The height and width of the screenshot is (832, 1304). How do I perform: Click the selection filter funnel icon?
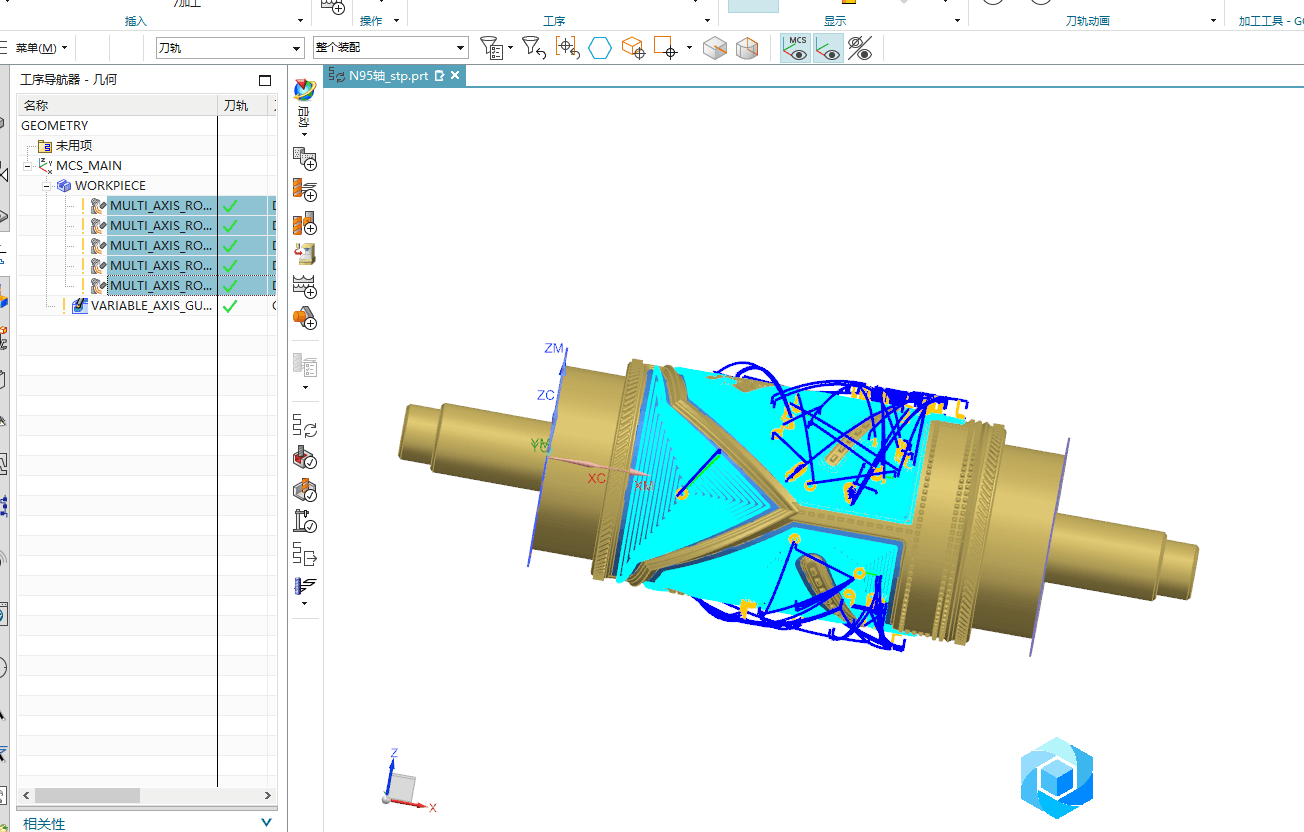[x=490, y=47]
